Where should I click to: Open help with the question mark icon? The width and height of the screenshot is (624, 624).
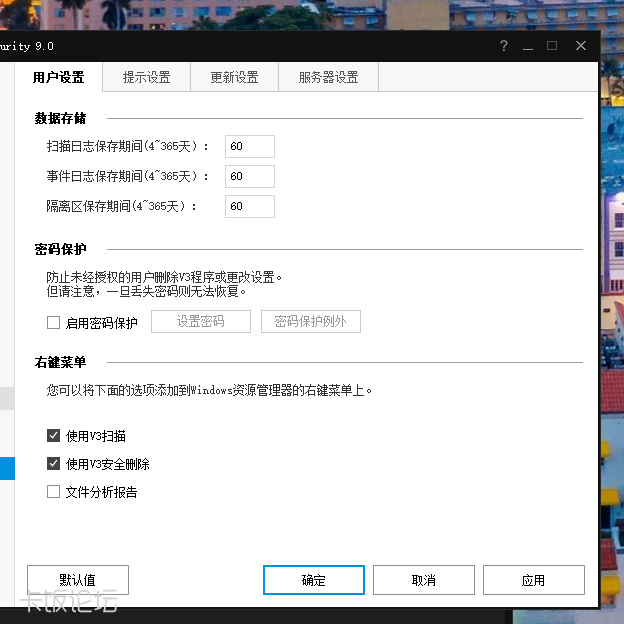[x=504, y=46]
